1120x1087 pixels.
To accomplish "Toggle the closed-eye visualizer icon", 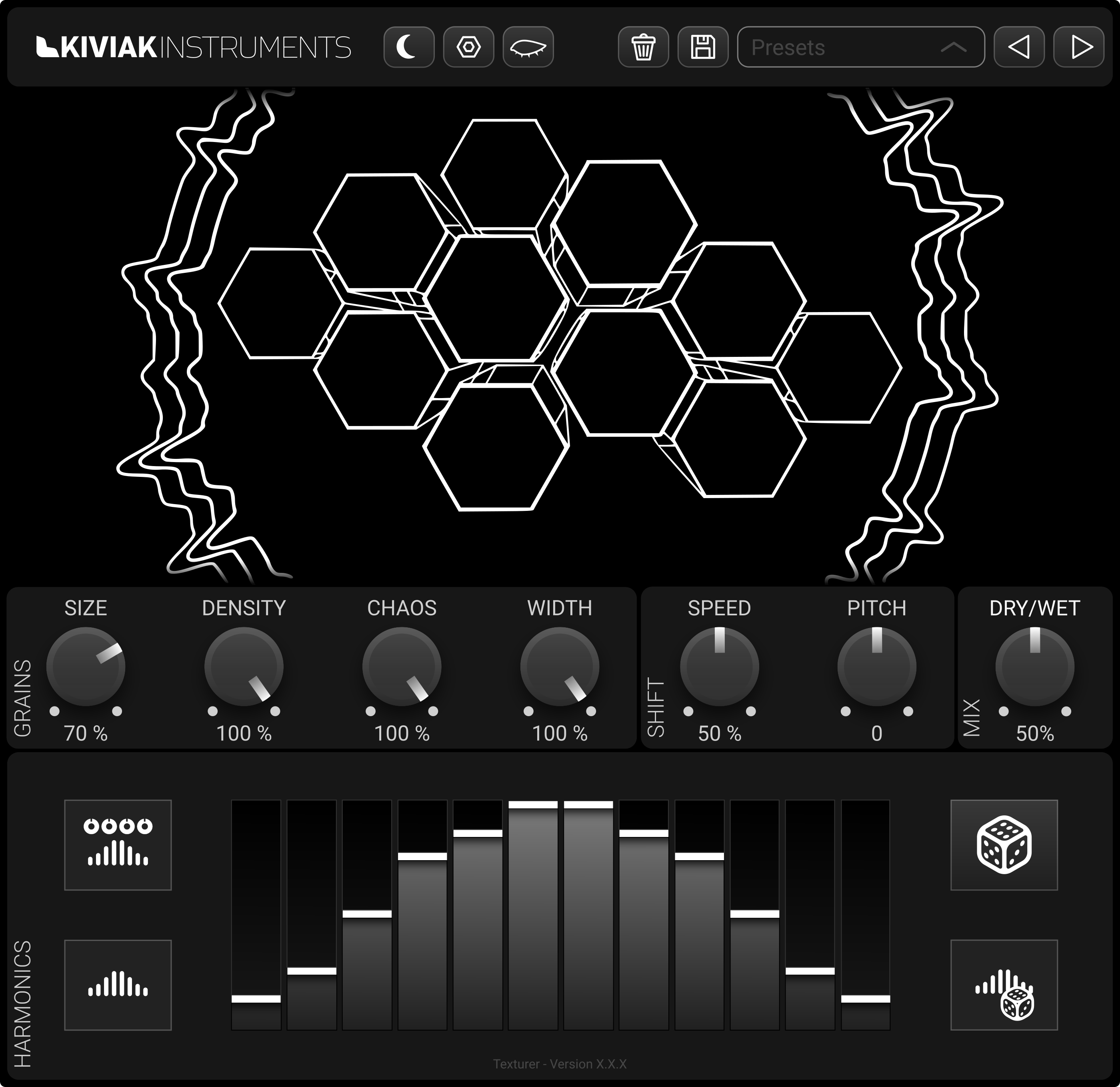I will (x=528, y=47).
